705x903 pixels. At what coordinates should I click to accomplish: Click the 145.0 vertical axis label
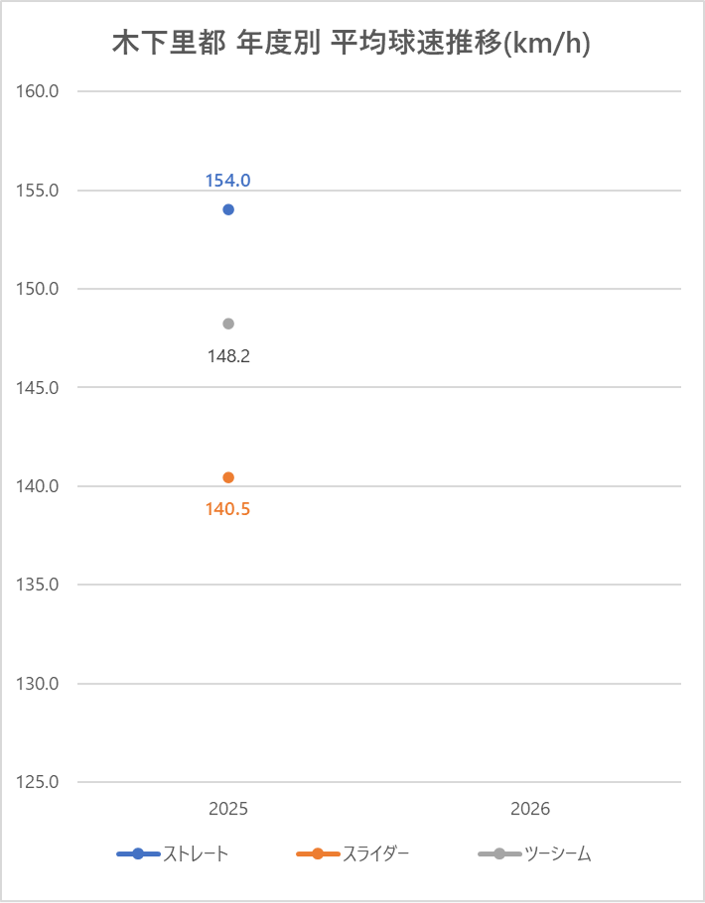point(40,387)
